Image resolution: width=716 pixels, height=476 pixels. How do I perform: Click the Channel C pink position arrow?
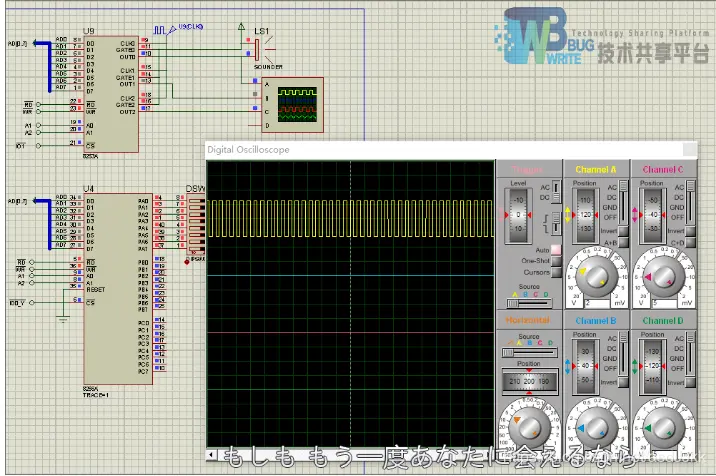pos(634,215)
